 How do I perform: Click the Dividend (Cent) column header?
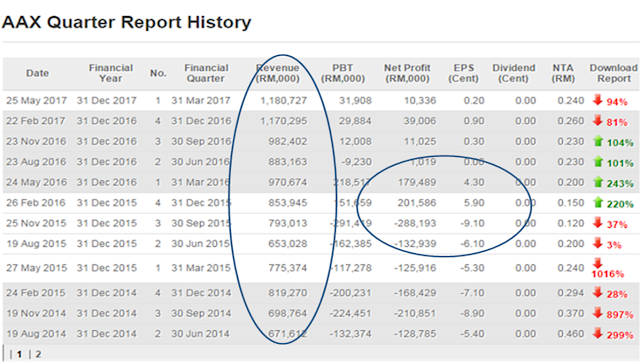pos(513,73)
